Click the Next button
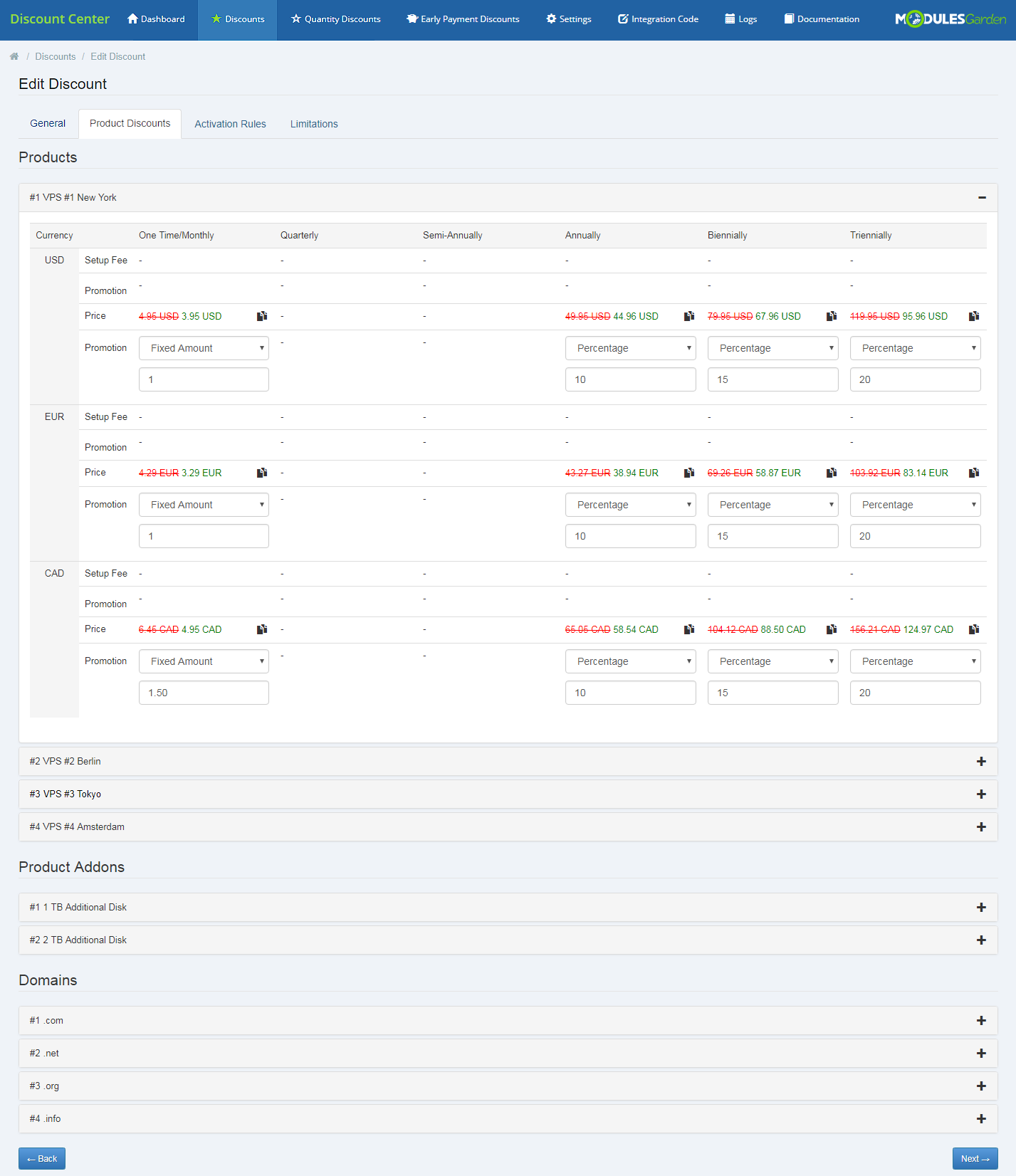The image size is (1016, 1176). (975, 1158)
